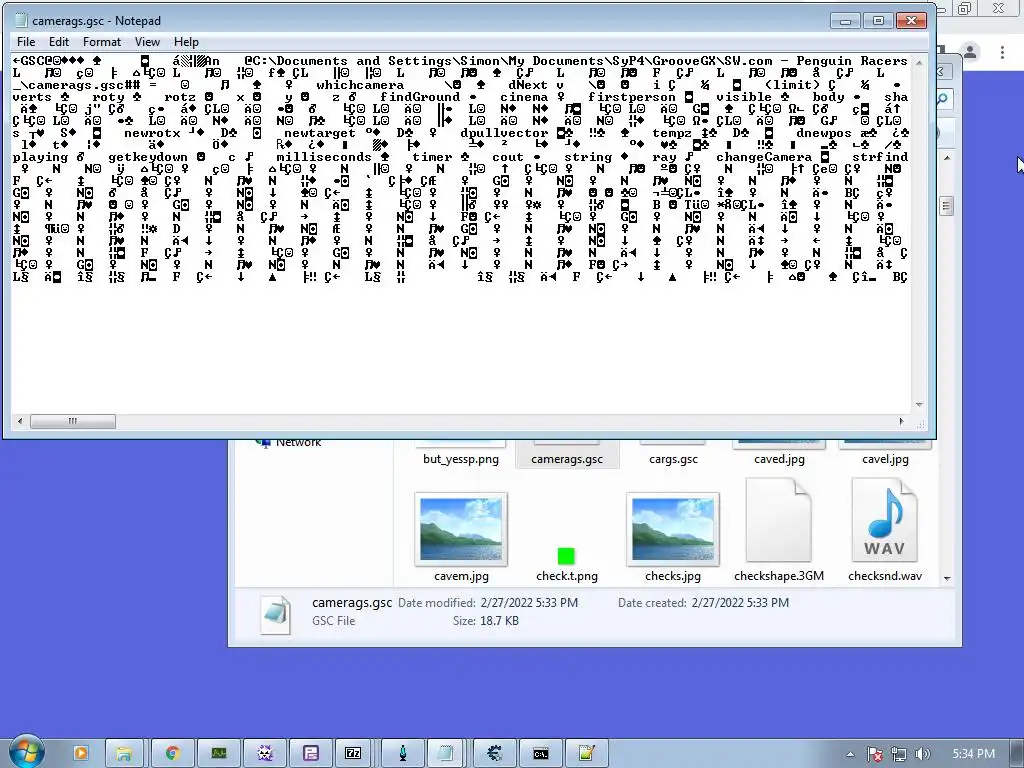Viewport: 1024px width, 768px height.
Task: Open the network tray icon
Action: (899, 754)
